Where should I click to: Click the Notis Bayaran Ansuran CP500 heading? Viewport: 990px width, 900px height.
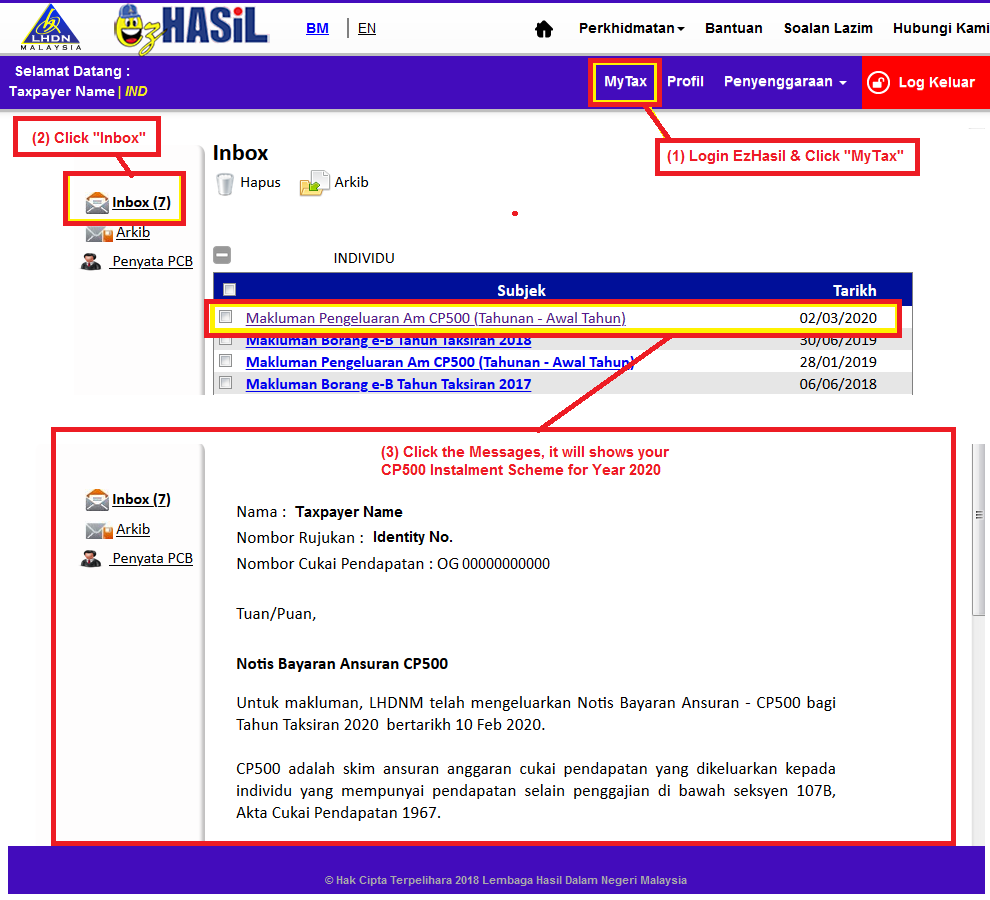point(342,664)
